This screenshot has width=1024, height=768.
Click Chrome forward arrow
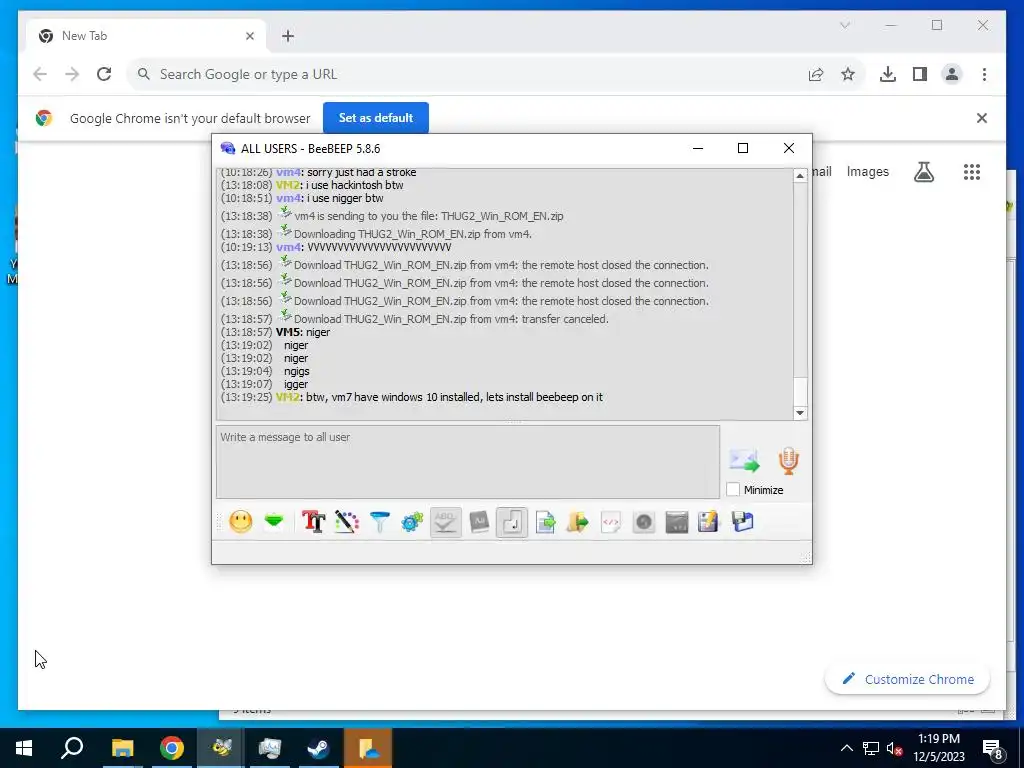[72, 74]
